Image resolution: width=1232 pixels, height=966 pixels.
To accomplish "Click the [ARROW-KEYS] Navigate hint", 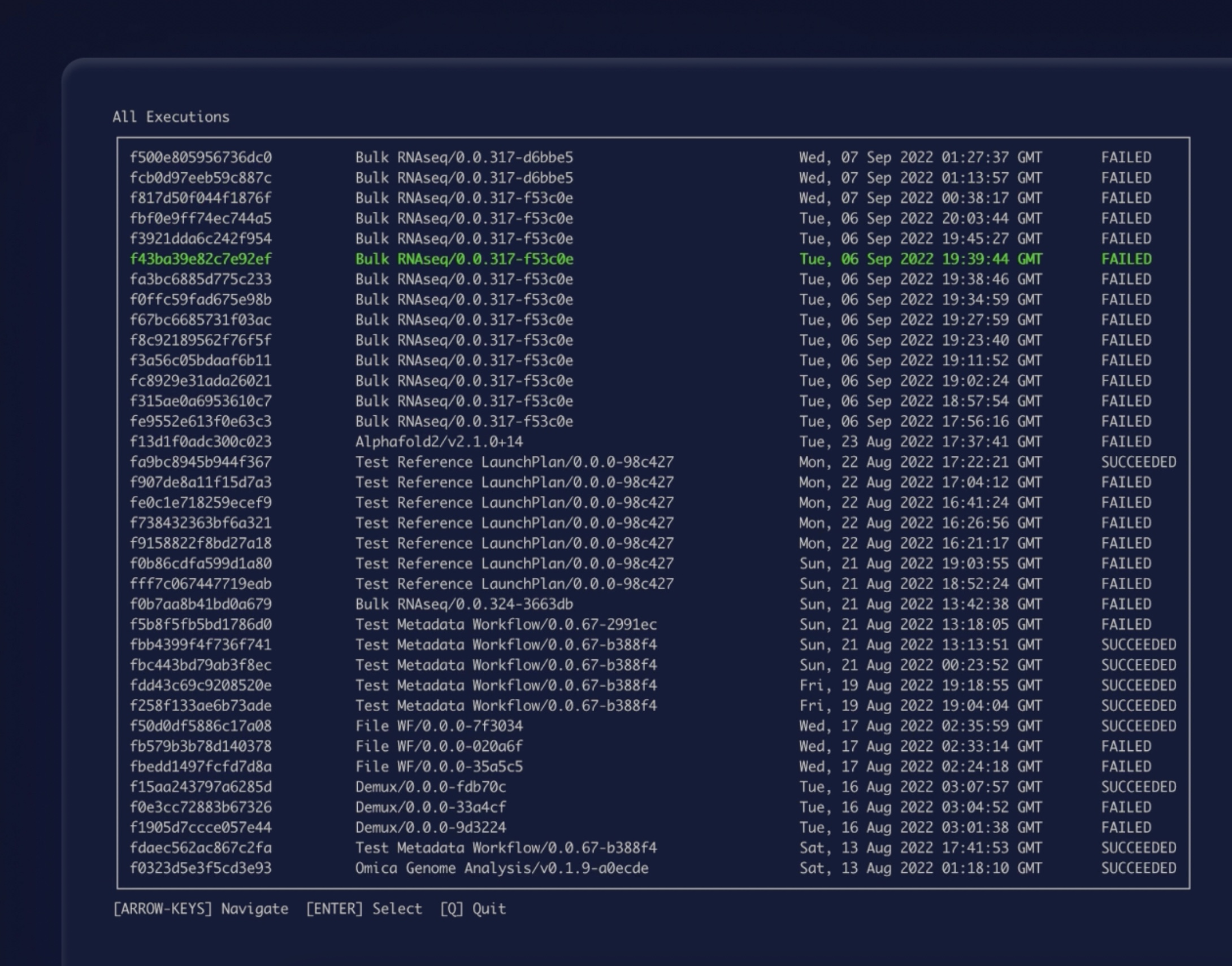I will pos(200,909).
